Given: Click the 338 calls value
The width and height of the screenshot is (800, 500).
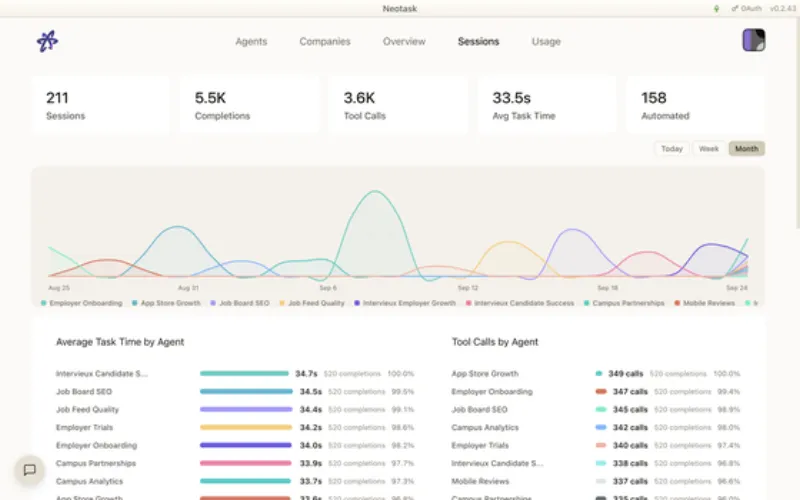Looking at the screenshot, I should click(x=630, y=463).
